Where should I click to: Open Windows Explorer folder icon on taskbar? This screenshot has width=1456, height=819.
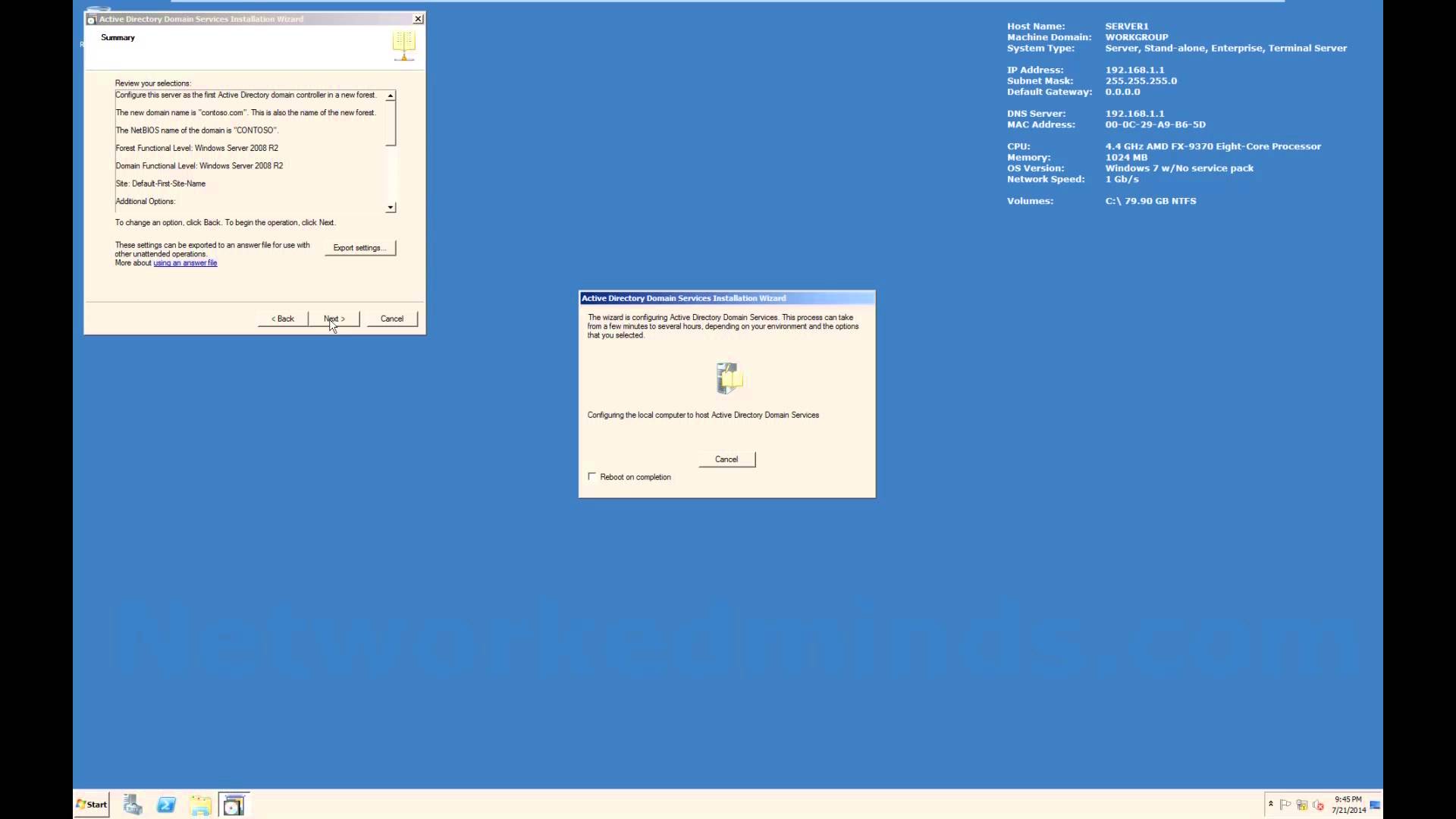click(200, 805)
